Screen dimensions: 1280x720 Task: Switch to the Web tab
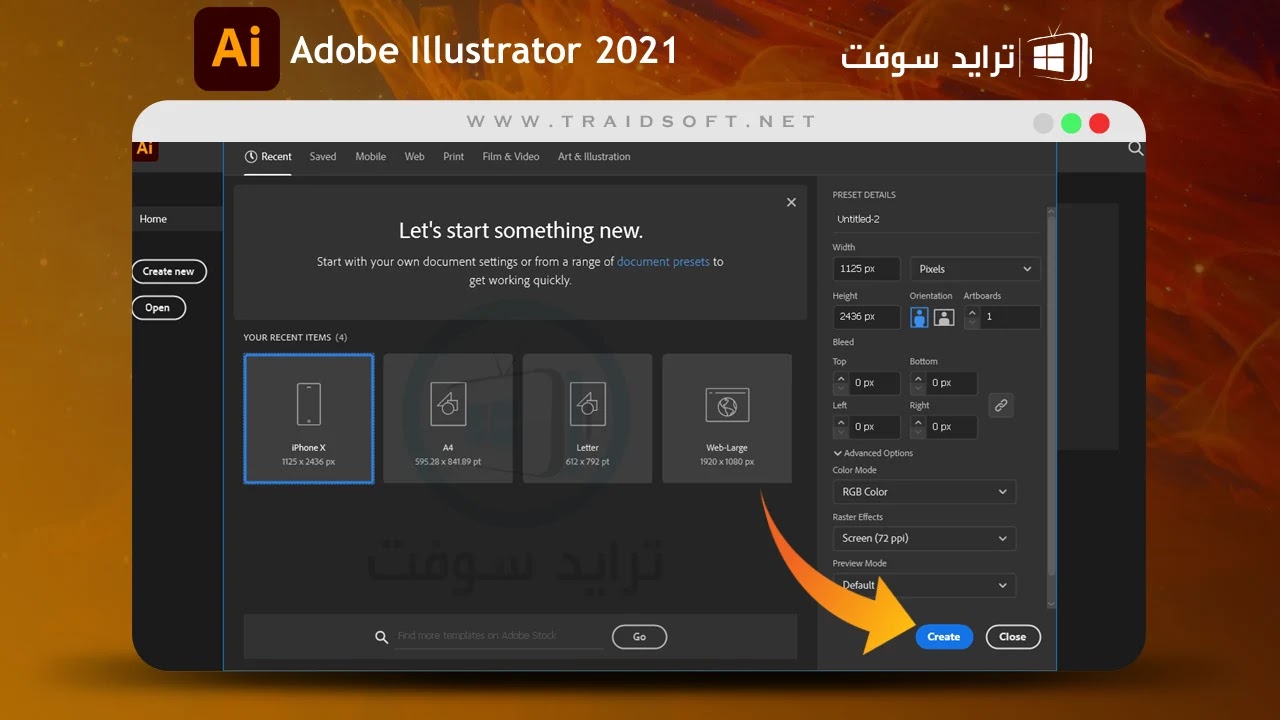(415, 157)
